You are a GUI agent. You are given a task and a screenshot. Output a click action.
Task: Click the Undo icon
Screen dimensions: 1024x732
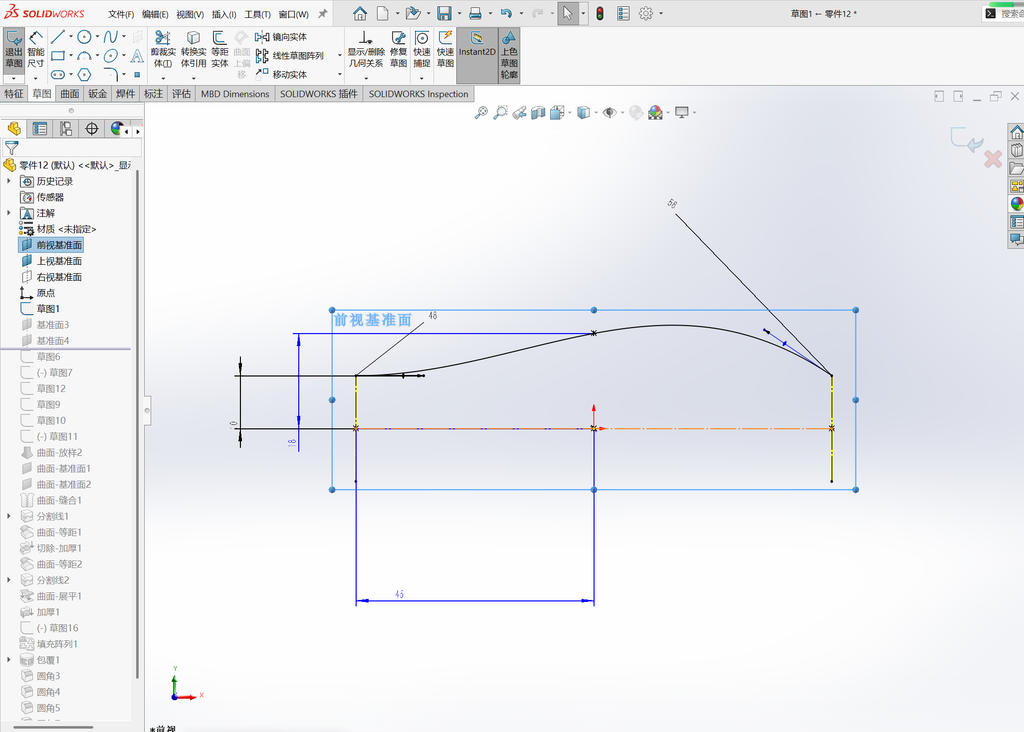(x=506, y=13)
